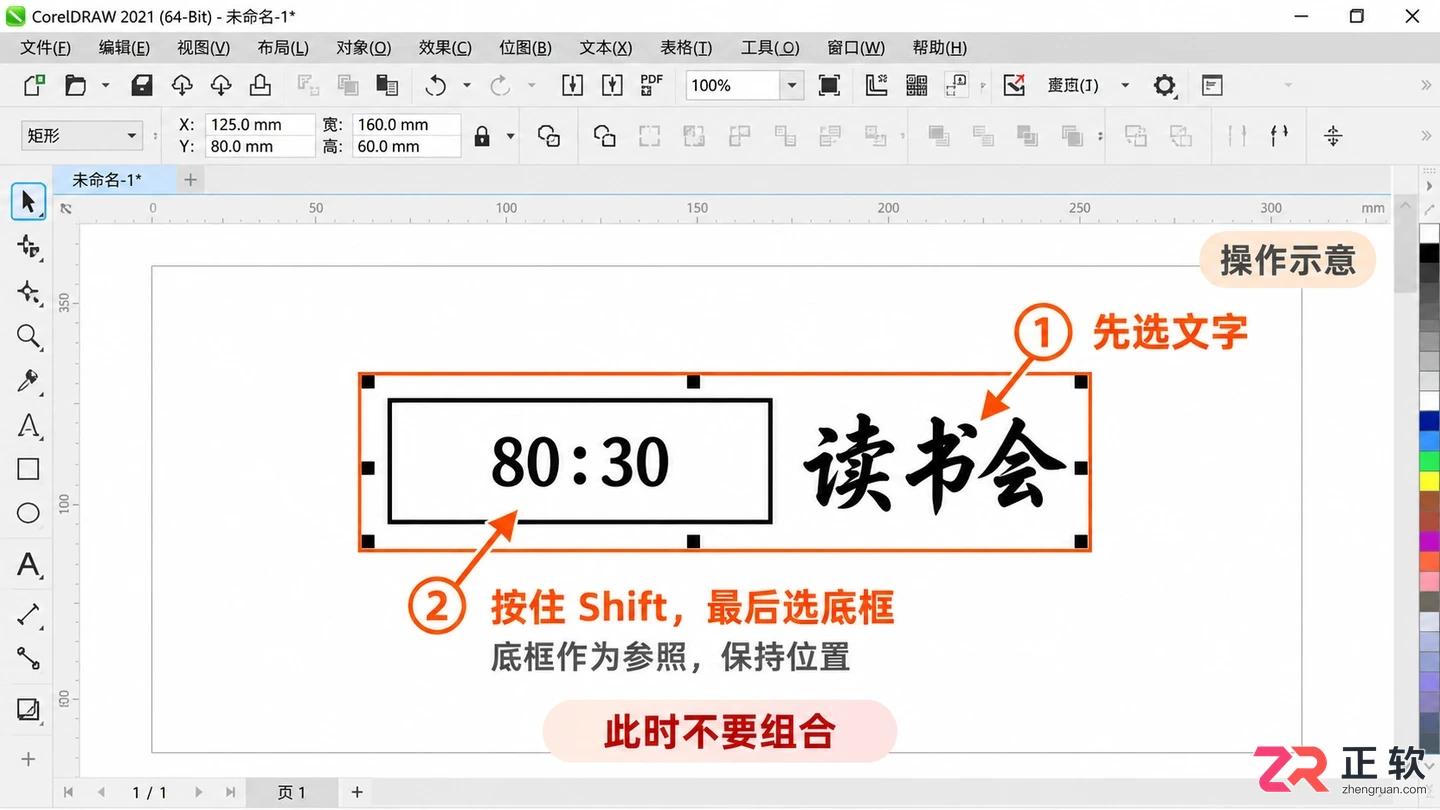Open the 文本(X) menu
Viewport: 1440px width, 810px height.
tap(606, 47)
